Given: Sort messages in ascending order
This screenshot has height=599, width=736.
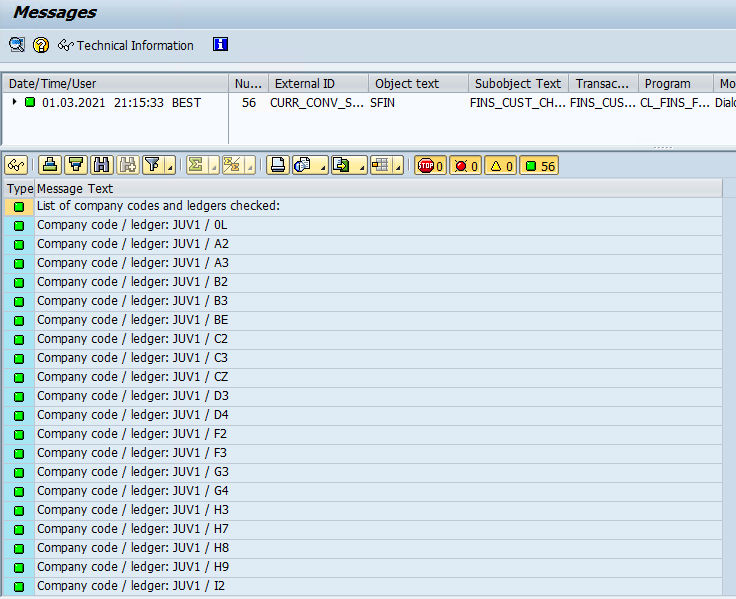Looking at the screenshot, I should 50,165.
